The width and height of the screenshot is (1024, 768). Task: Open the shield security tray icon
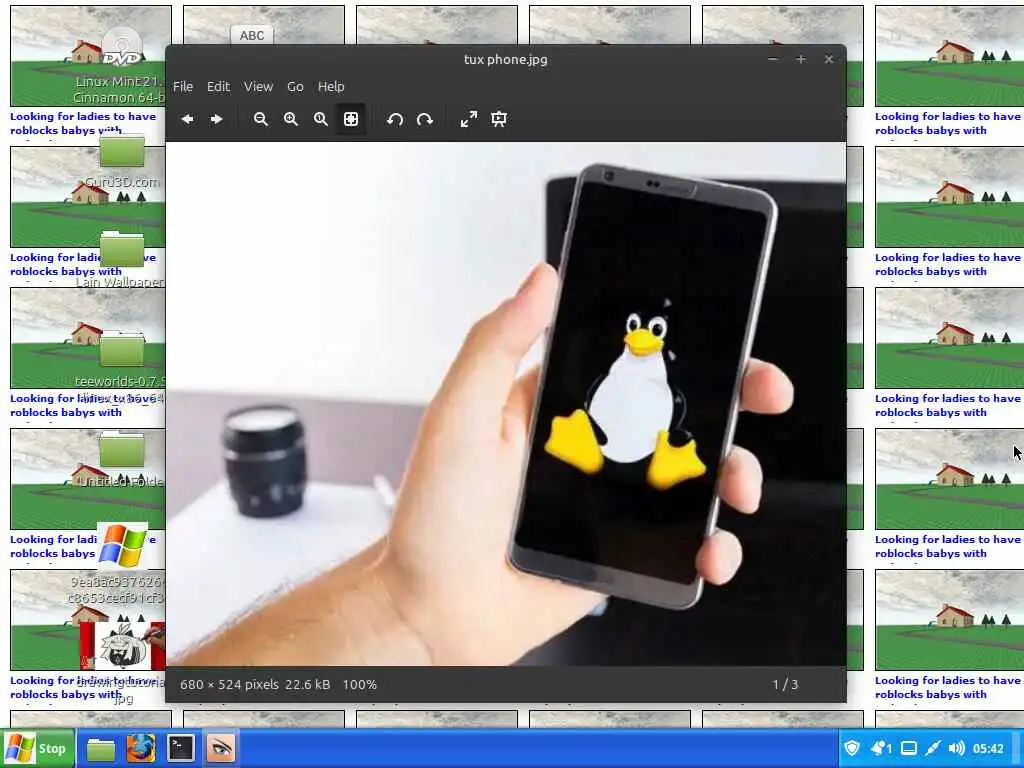[x=852, y=748]
